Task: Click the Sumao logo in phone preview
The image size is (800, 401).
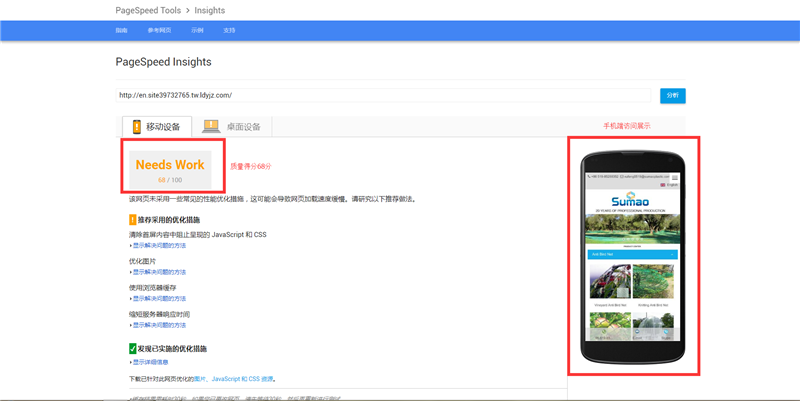Action: click(631, 199)
